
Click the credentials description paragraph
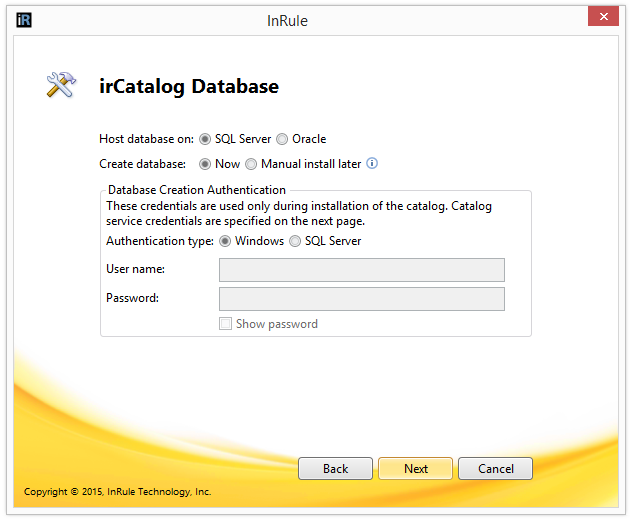click(299, 213)
